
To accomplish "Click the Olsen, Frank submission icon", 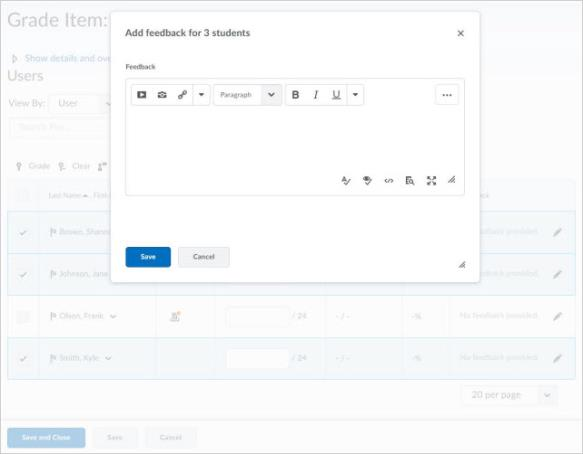I will pos(175,316).
